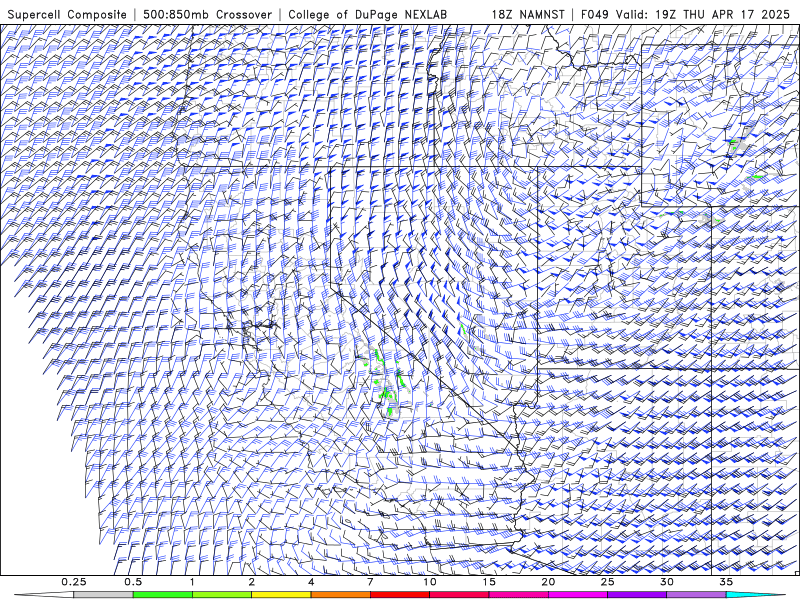Select the magenta 20–25 color bar segment
The height and width of the screenshot is (600, 800).
click(578, 595)
